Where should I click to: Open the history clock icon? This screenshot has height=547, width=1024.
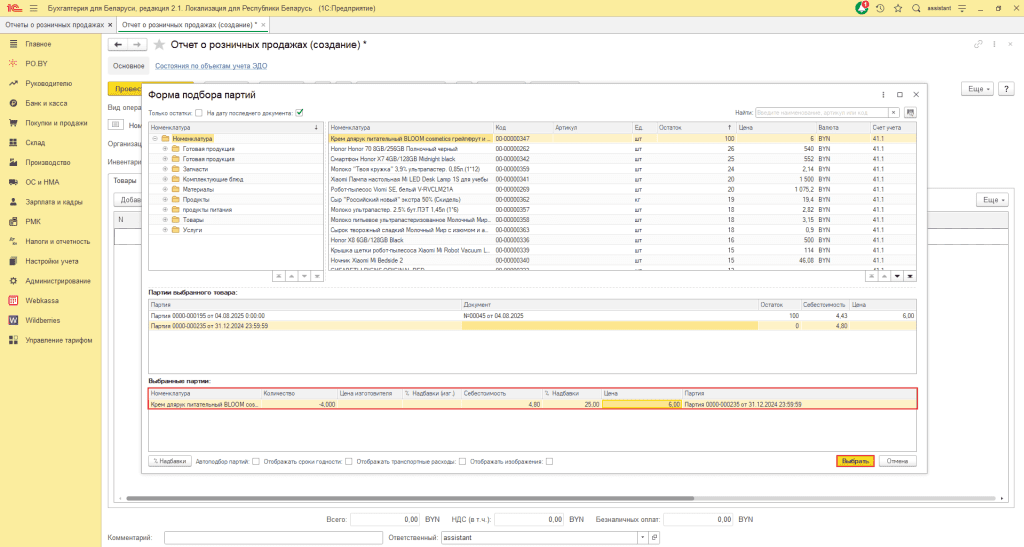coord(880,8)
